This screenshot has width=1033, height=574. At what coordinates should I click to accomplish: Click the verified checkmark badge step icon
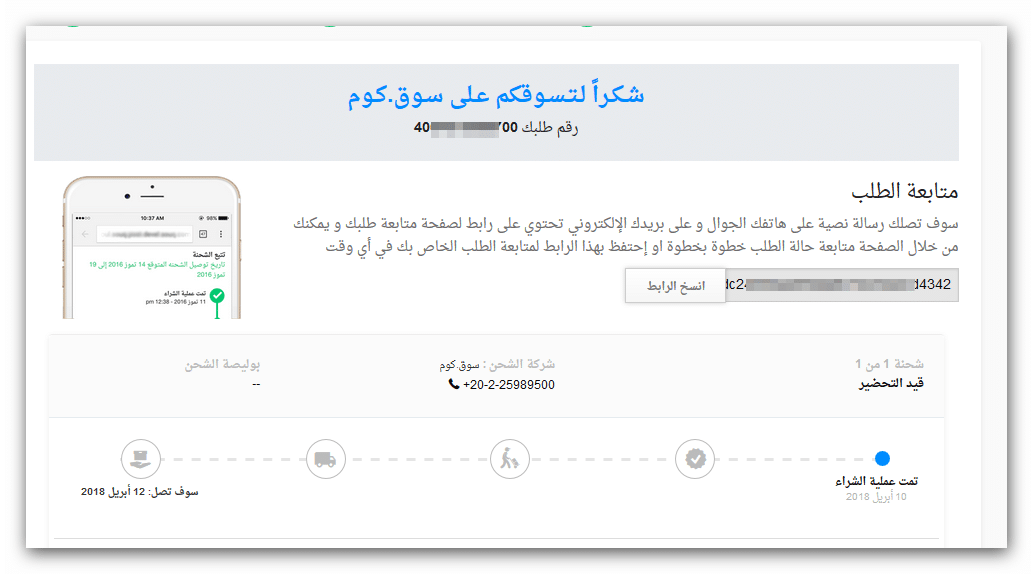click(x=695, y=459)
